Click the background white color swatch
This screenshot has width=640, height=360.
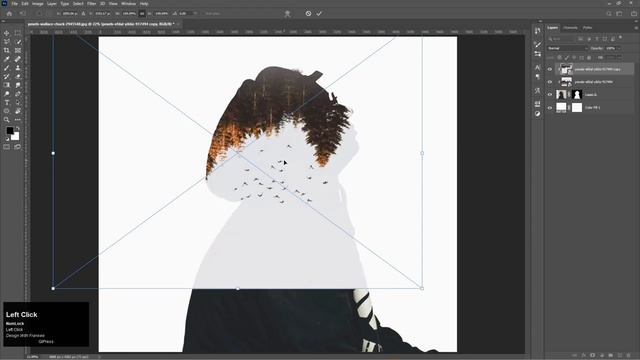click(x=16, y=136)
